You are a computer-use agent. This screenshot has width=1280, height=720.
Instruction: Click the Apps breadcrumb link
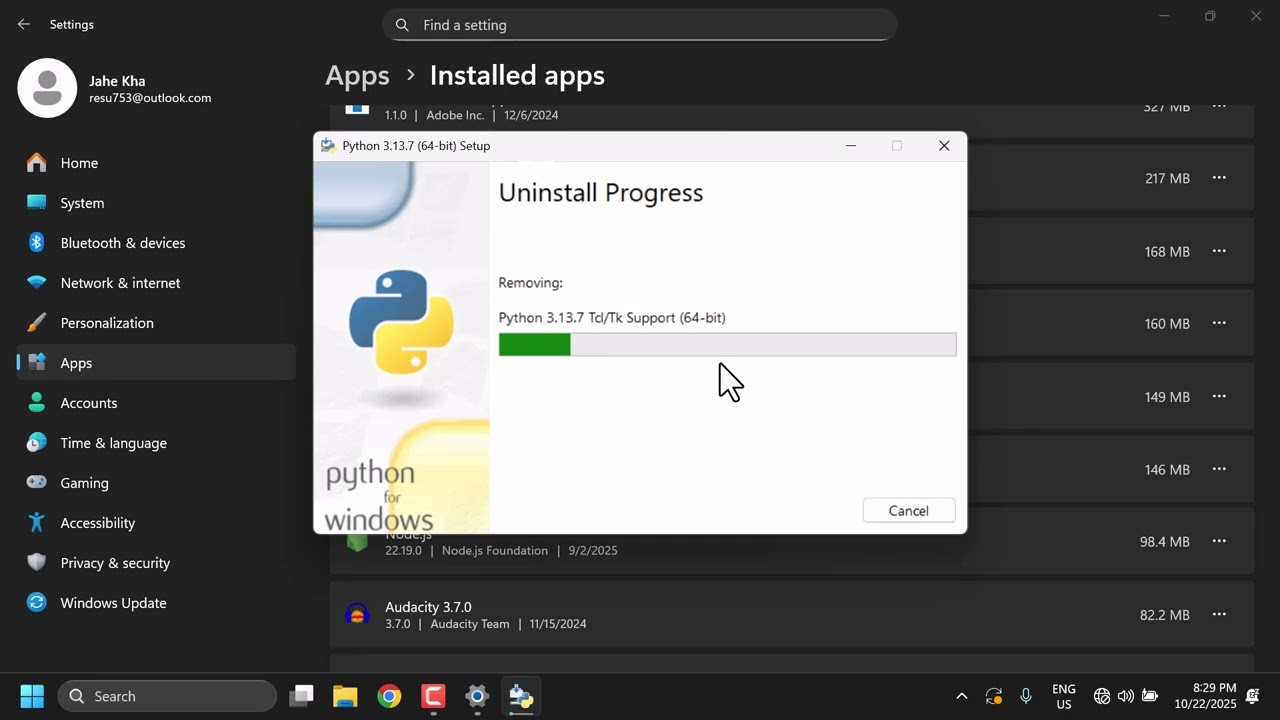pyautogui.click(x=357, y=76)
